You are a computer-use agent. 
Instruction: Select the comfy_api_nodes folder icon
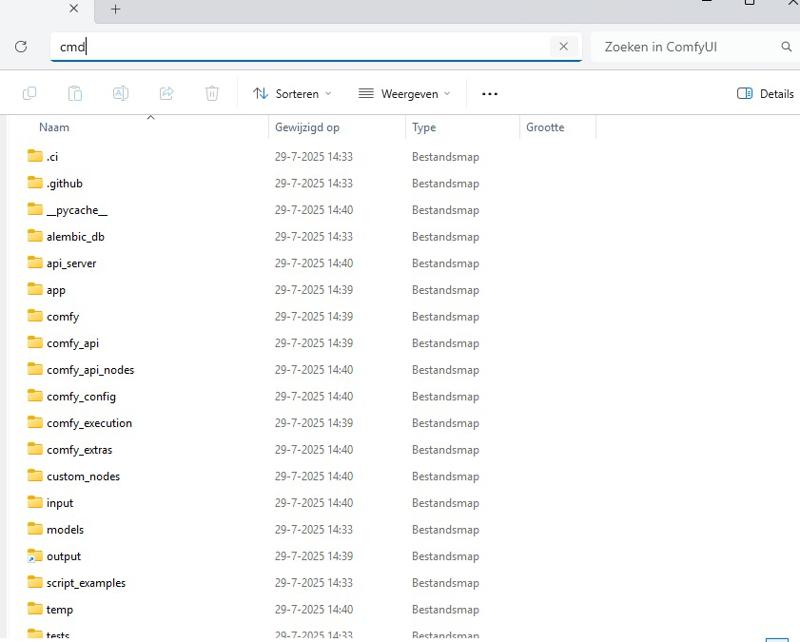(35, 368)
